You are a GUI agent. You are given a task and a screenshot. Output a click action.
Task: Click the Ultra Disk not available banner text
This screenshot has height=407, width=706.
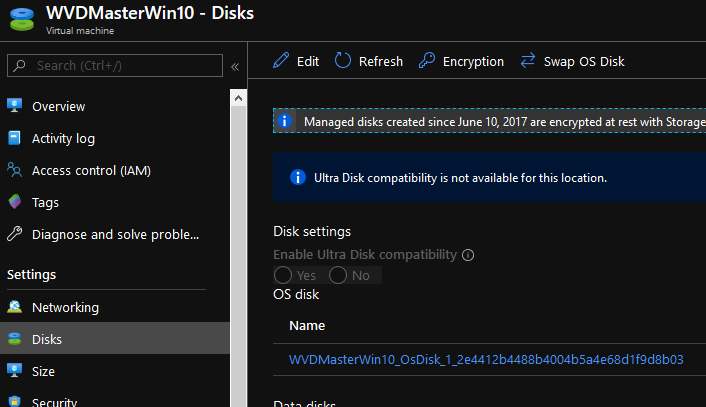[x=460, y=178]
